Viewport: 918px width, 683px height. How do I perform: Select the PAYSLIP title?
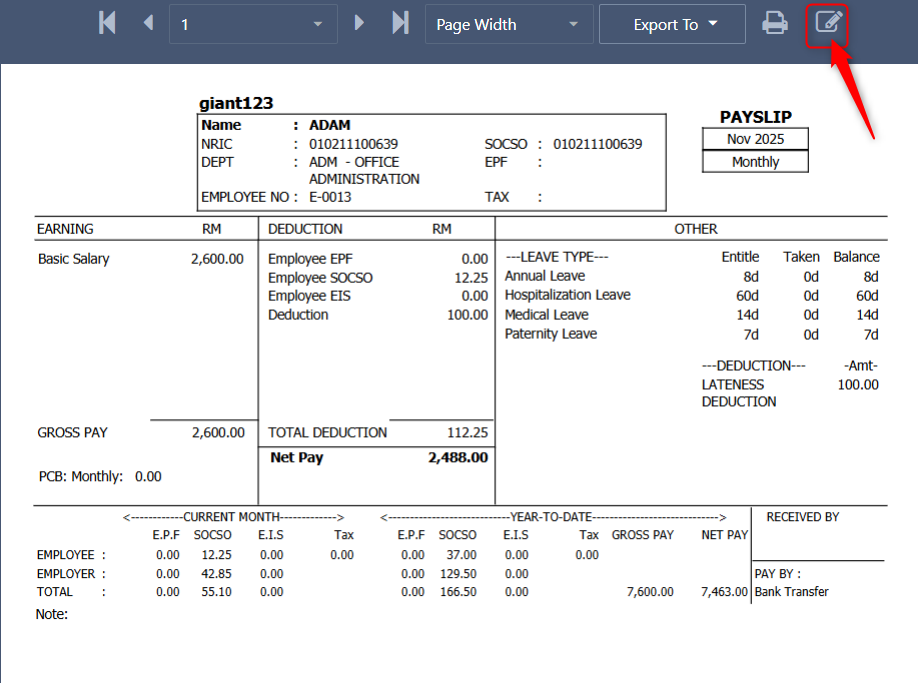point(755,117)
